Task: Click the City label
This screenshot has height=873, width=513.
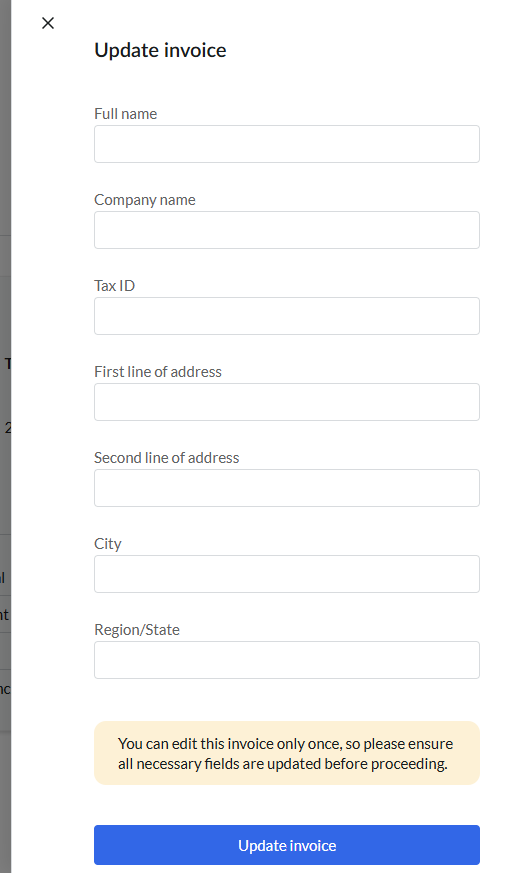Action: 108,544
